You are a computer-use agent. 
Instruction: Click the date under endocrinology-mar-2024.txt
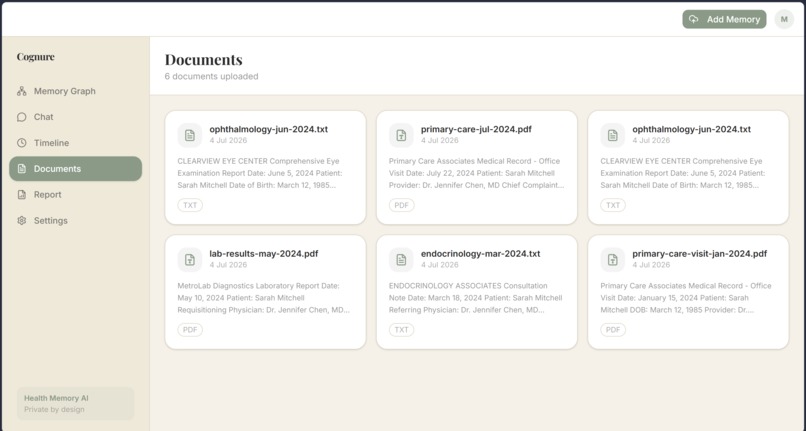pos(439,265)
